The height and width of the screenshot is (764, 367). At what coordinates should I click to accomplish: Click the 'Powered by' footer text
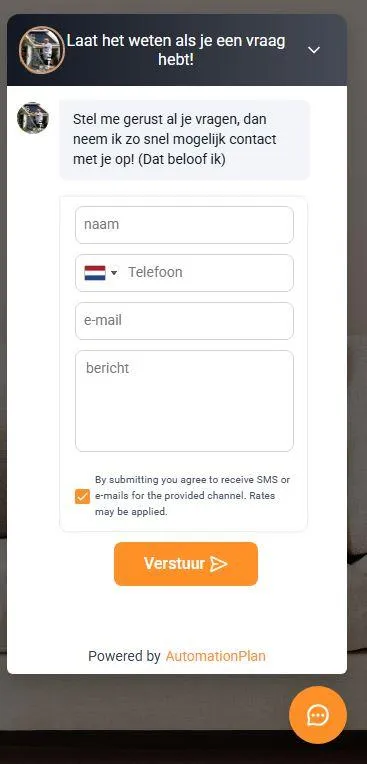(x=124, y=656)
